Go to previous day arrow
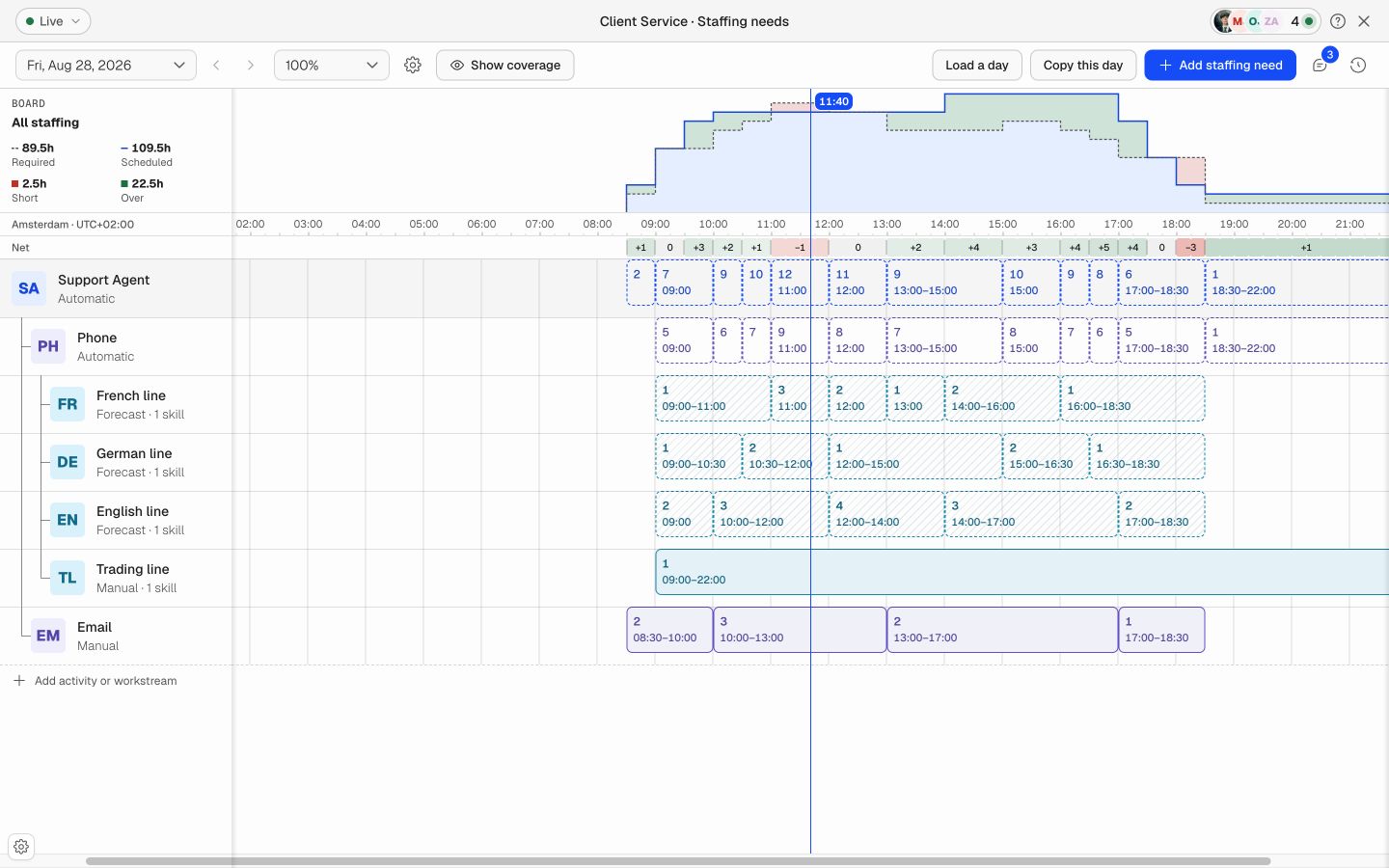This screenshot has width=1389, height=868. (217, 65)
